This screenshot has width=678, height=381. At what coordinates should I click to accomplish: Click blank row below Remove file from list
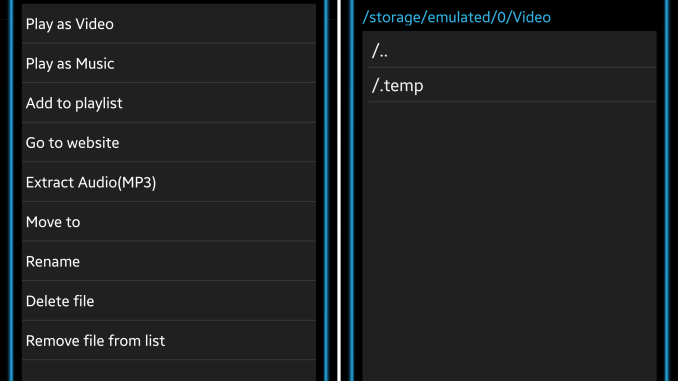[x=169, y=371]
